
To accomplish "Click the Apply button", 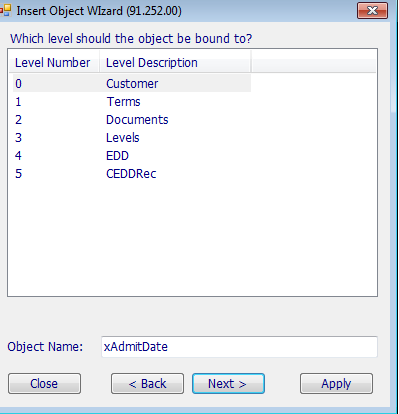I will click(336, 383).
